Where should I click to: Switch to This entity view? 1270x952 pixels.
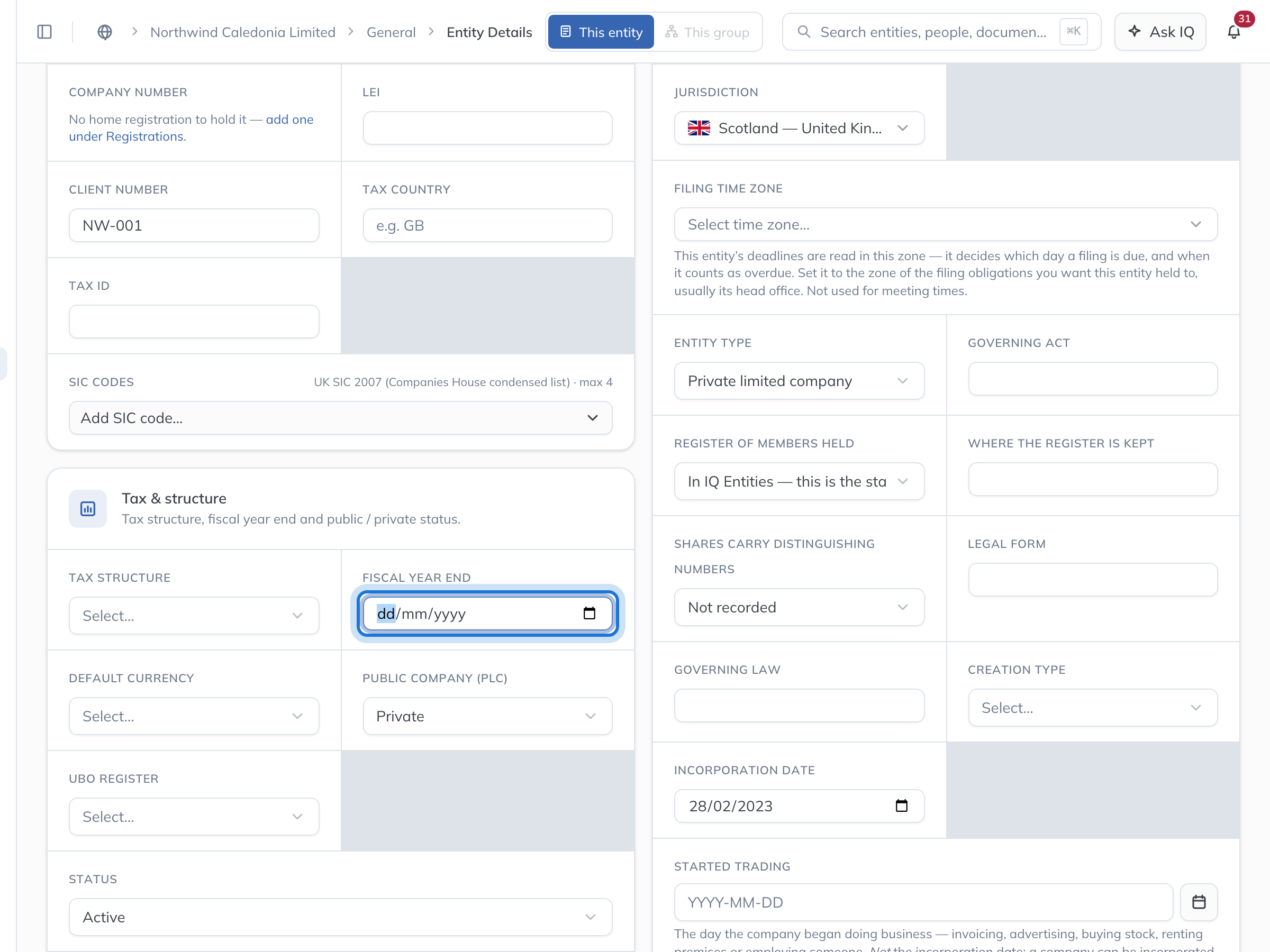coord(601,32)
